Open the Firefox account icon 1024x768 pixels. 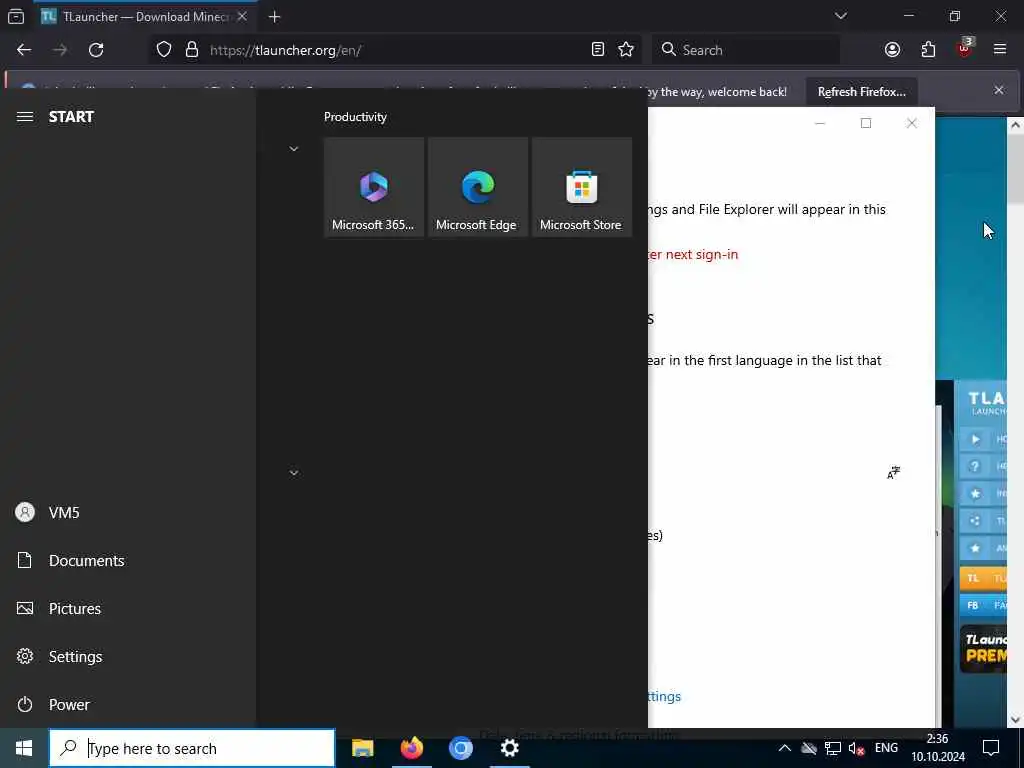892,50
